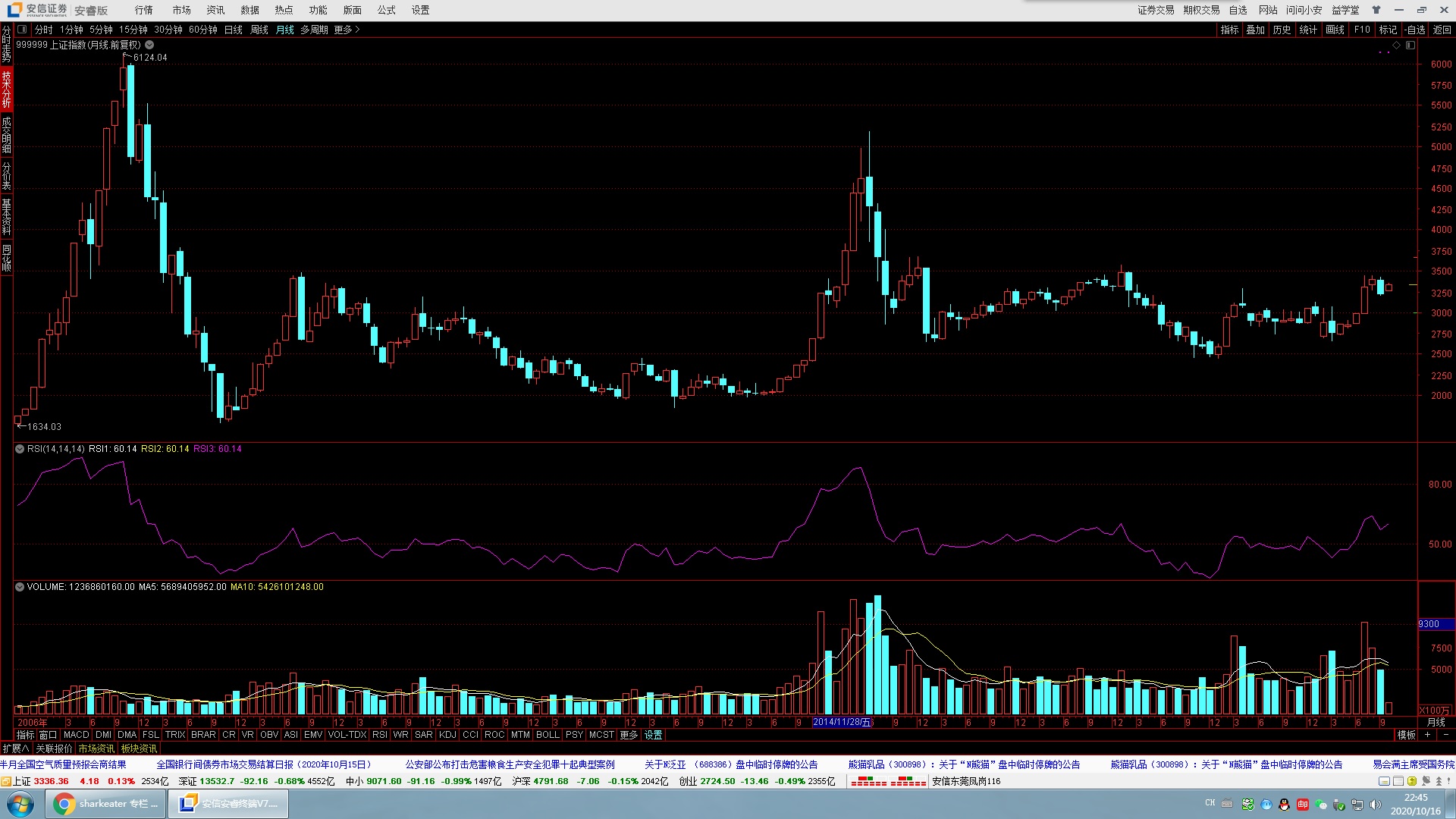Expand the VOLUME indicator settings arrow
Image resolution: width=1456 pixels, height=819 pixels.
coord(20,587)
